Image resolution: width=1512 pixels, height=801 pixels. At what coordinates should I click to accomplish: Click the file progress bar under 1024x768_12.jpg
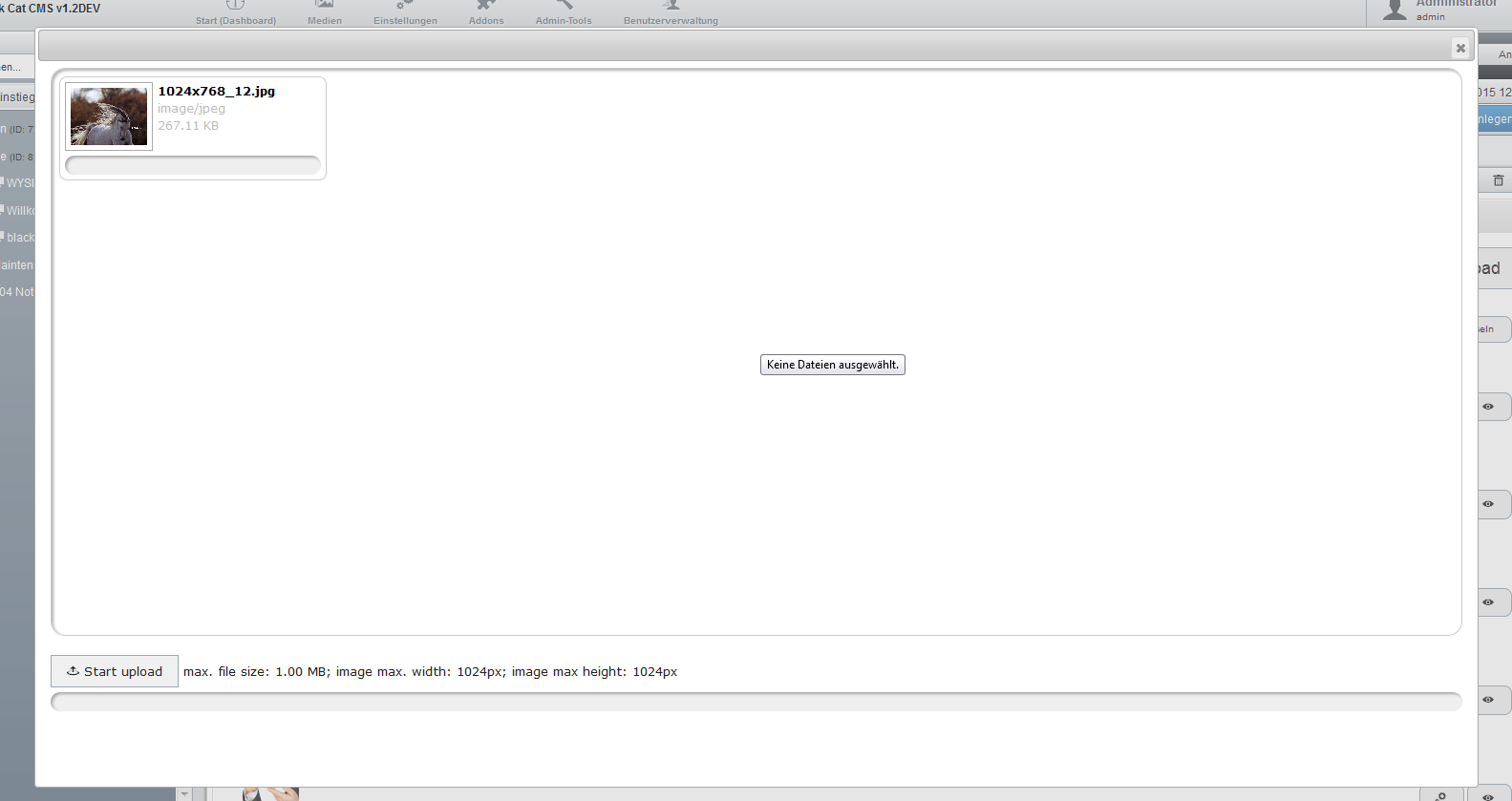pyautogui.click(x=193, y=165)
